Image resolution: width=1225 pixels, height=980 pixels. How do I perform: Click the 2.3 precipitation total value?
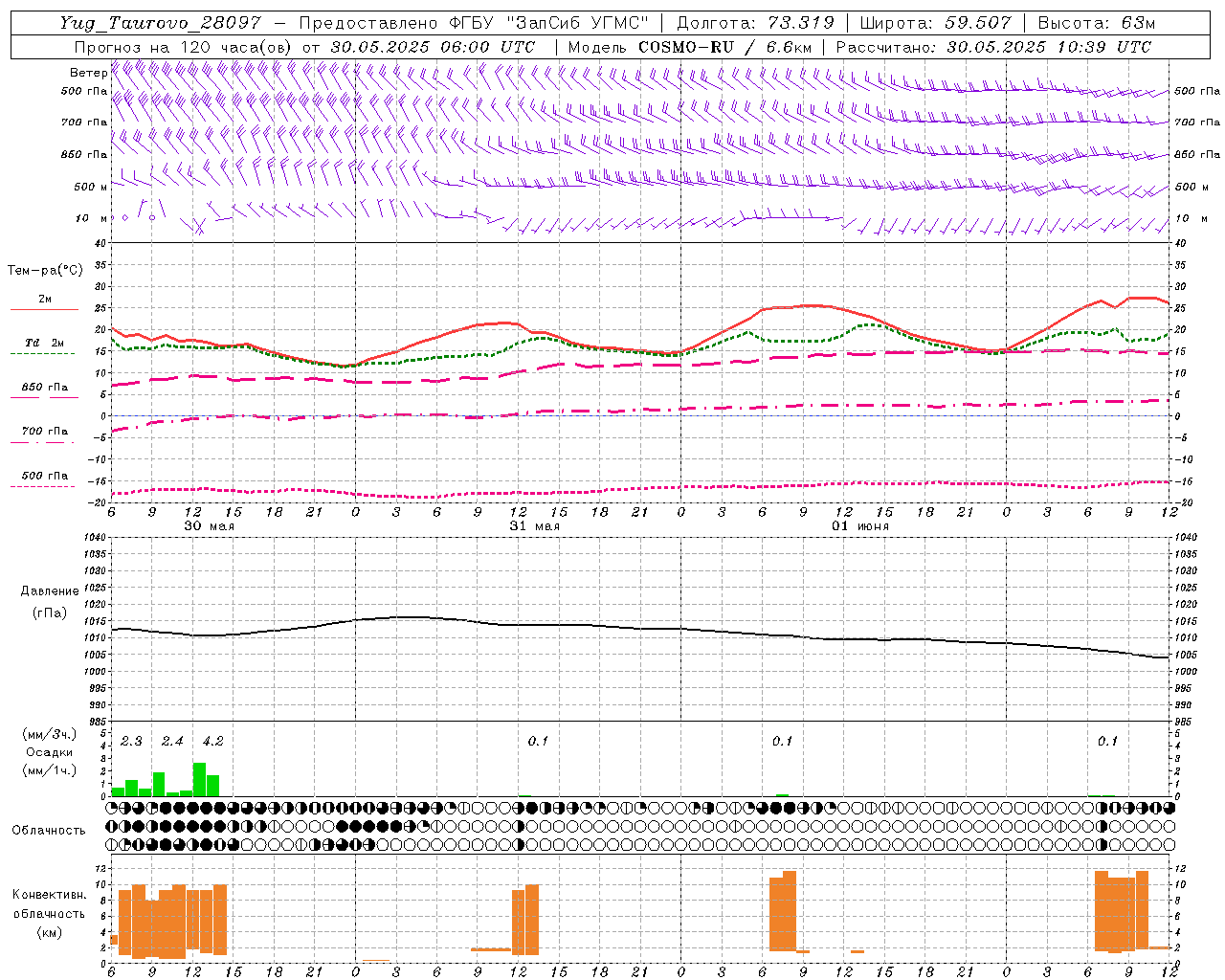point(131,742)
